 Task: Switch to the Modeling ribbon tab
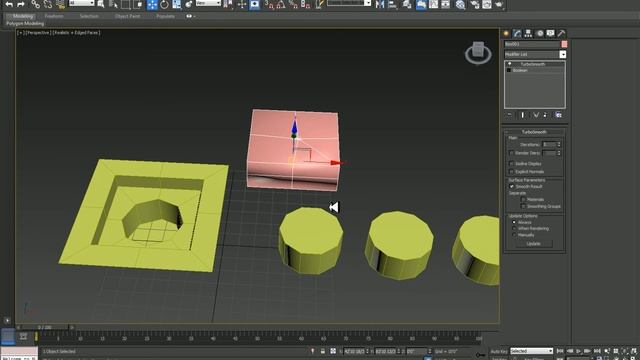click(22, 16)
